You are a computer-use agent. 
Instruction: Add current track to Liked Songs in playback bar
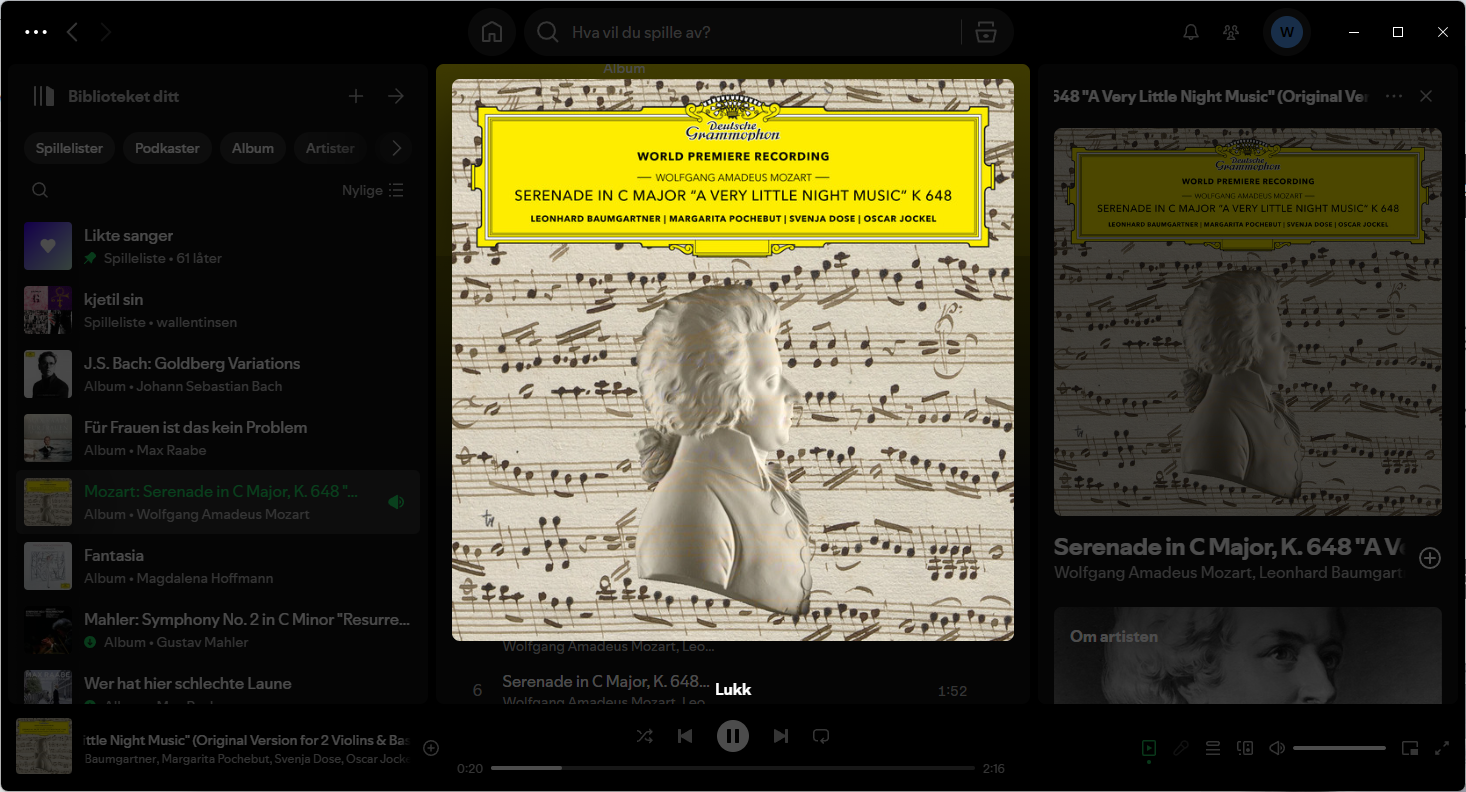pyautogui.click(x=431, y=748)
